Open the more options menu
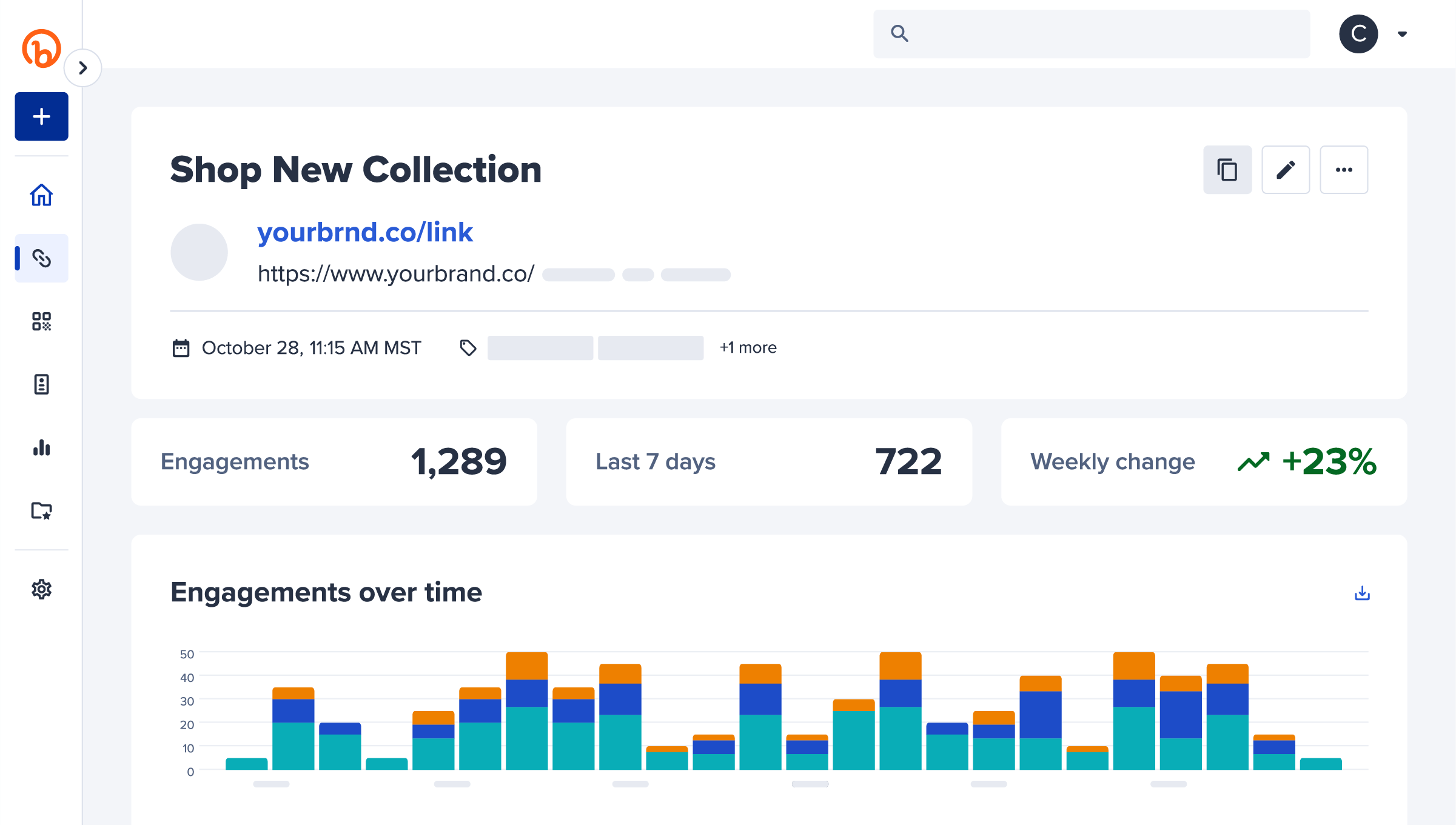Viewport: 1456px width, 825px height. click(1345, 170)
